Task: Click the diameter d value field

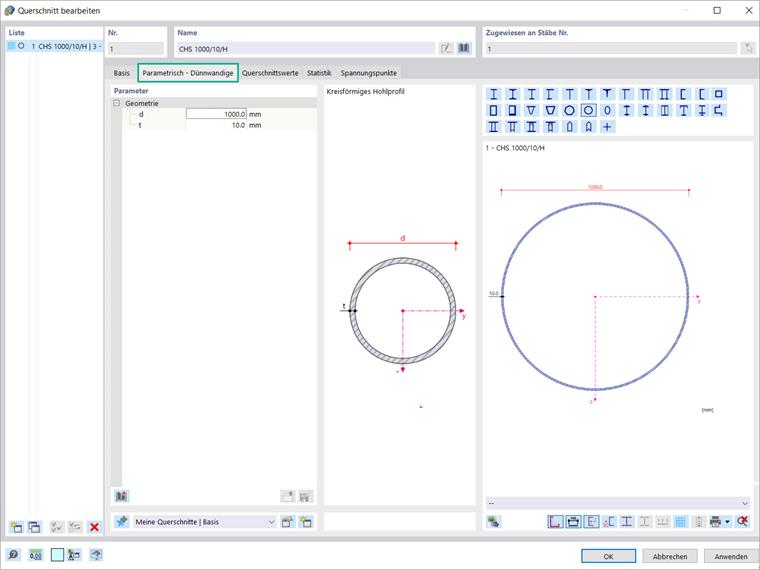Action: click(x=216, y=114)
